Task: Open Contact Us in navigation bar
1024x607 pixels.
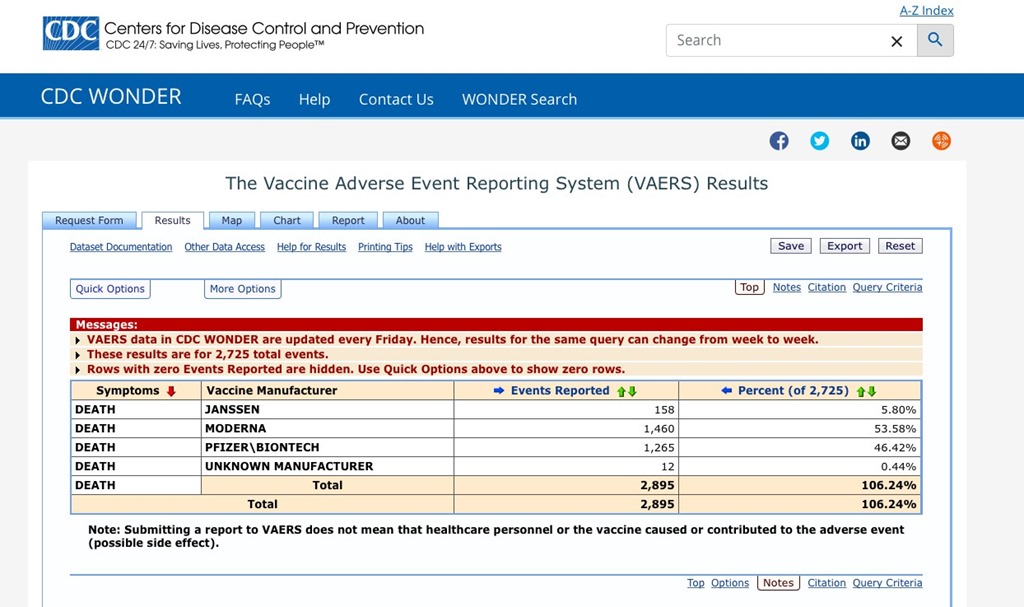Action: coord(396,99)
